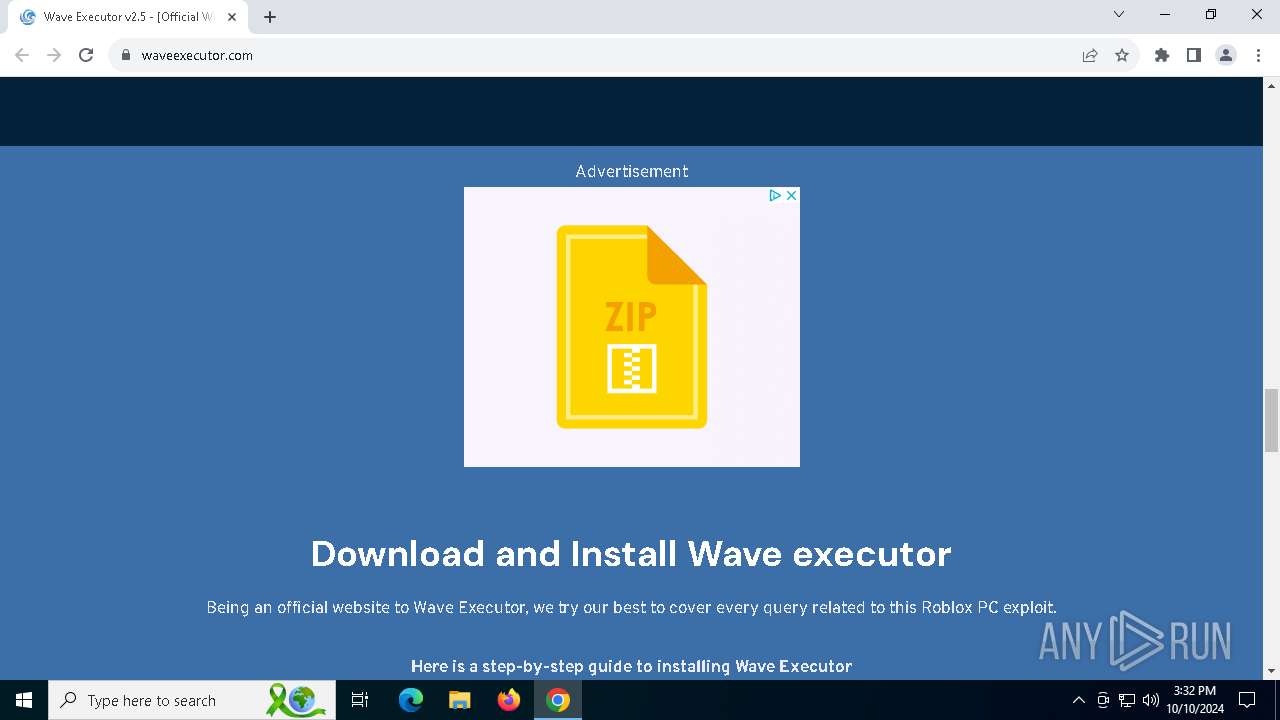Screen dimensions: 1280x720
Task: Open Chrome three-dot menu
Action: (1258, 55)
